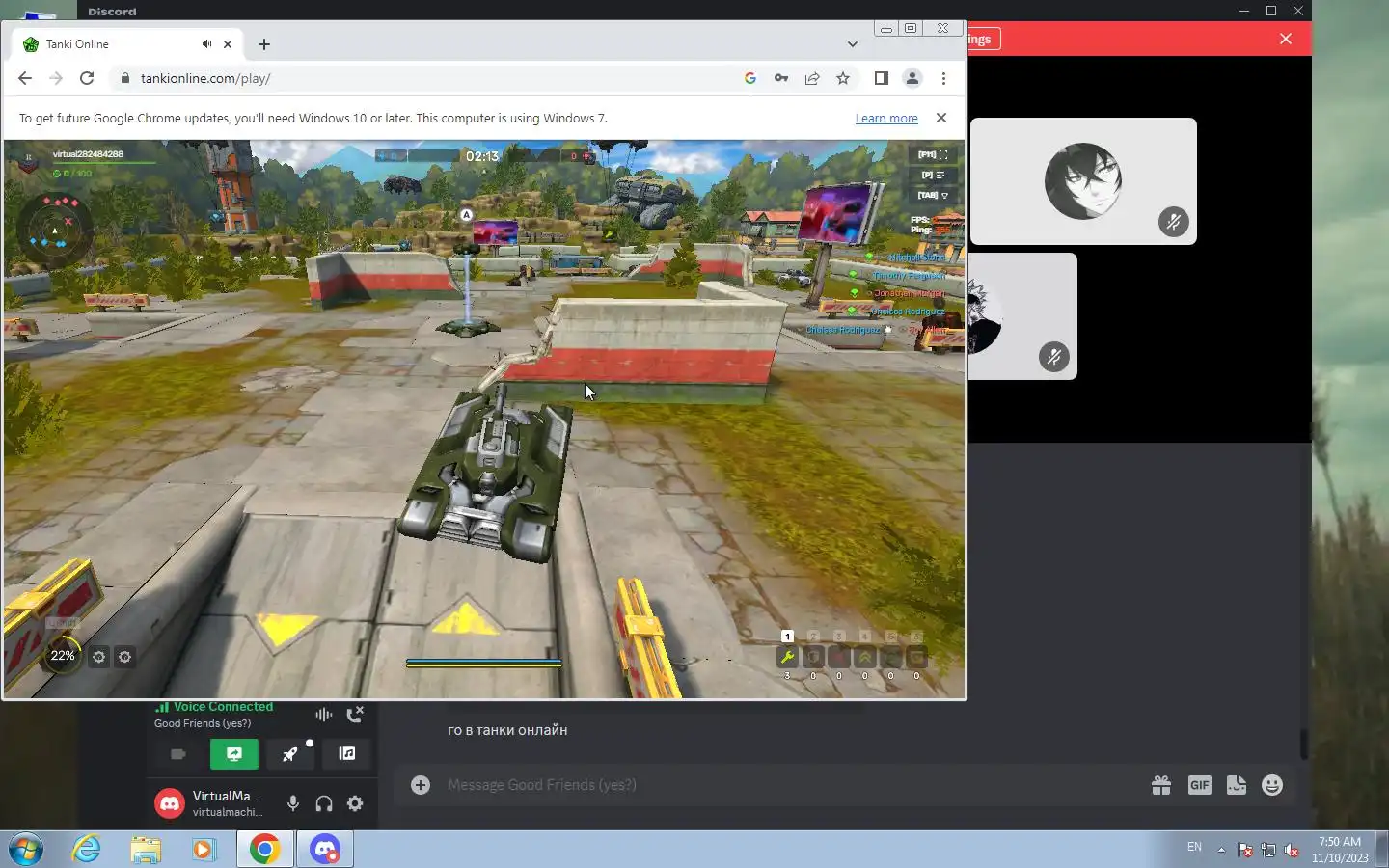The width and height of the screenshot is (1389, 868).
Task: Select second voice participant tile
Action: [1022, 316]
